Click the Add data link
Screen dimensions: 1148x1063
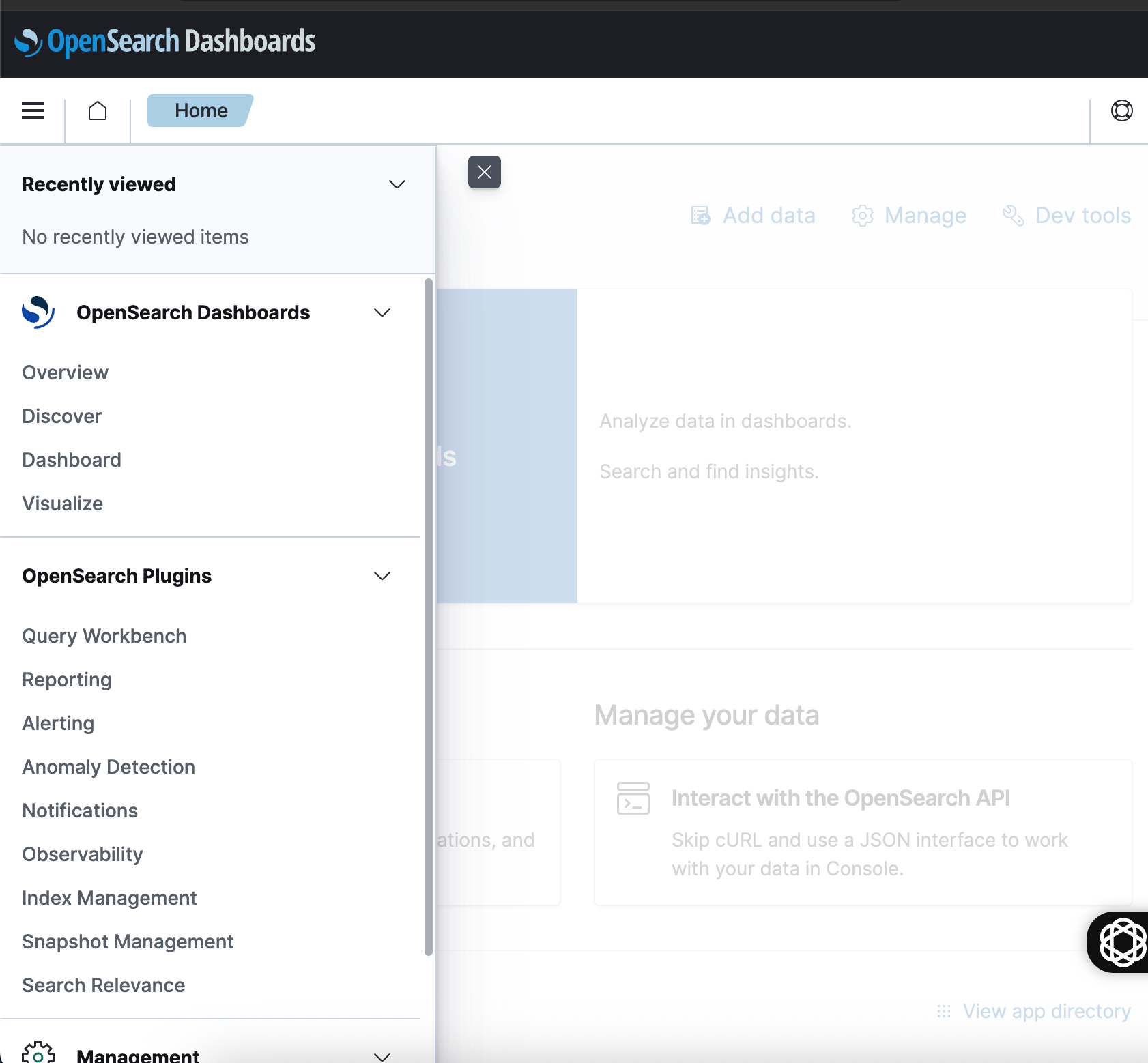[x=754, y=216]
